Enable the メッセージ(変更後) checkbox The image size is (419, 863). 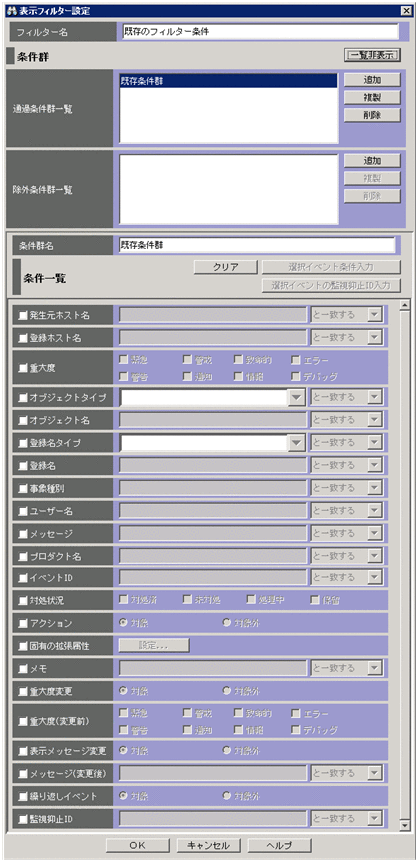[x=23, y=773]
